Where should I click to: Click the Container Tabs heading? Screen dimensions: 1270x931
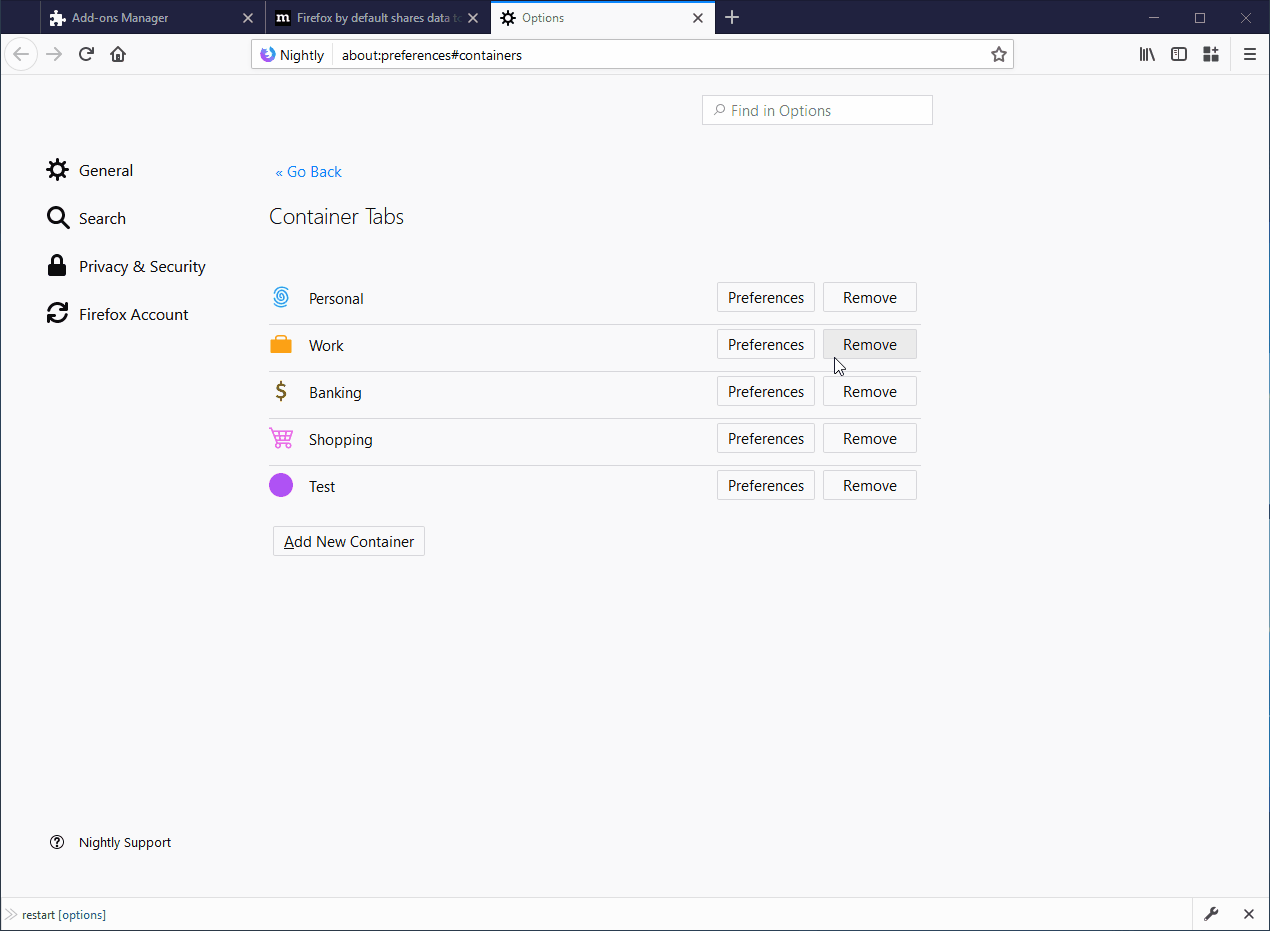336,217
